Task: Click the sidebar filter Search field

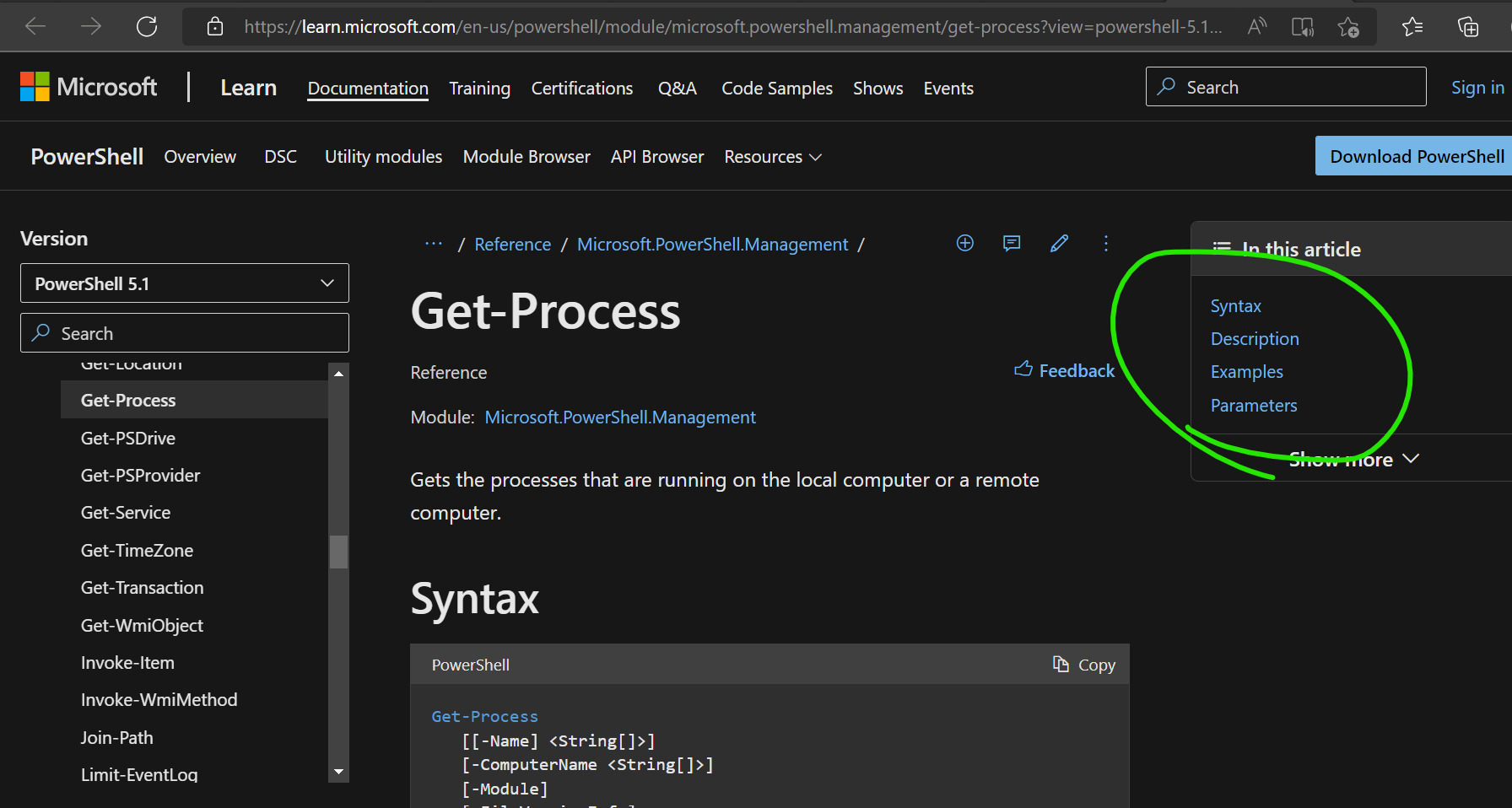Action: pos(184,333)
